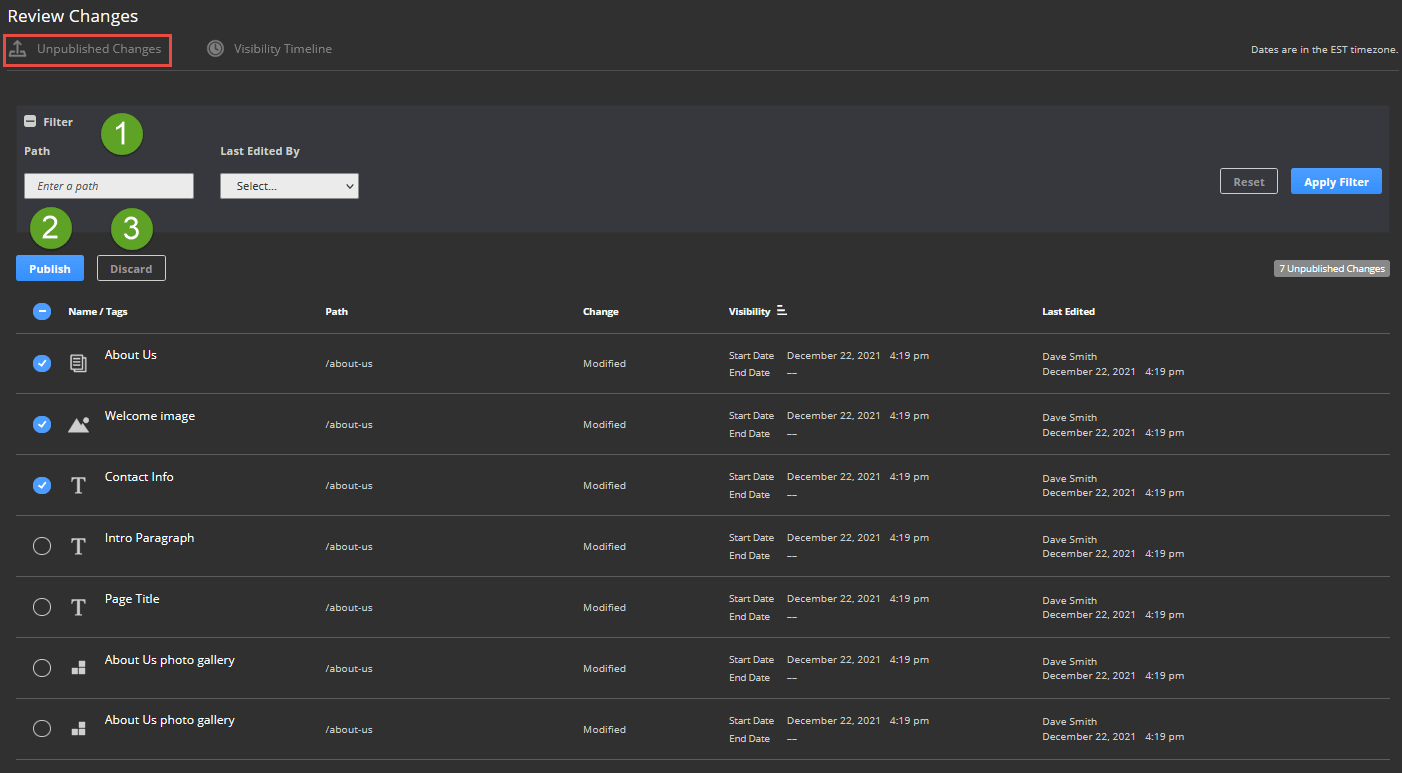This screenshot has height=773, width=1402.
Task: Click the Visibility column sort icon
Action: tap(782, 311)
